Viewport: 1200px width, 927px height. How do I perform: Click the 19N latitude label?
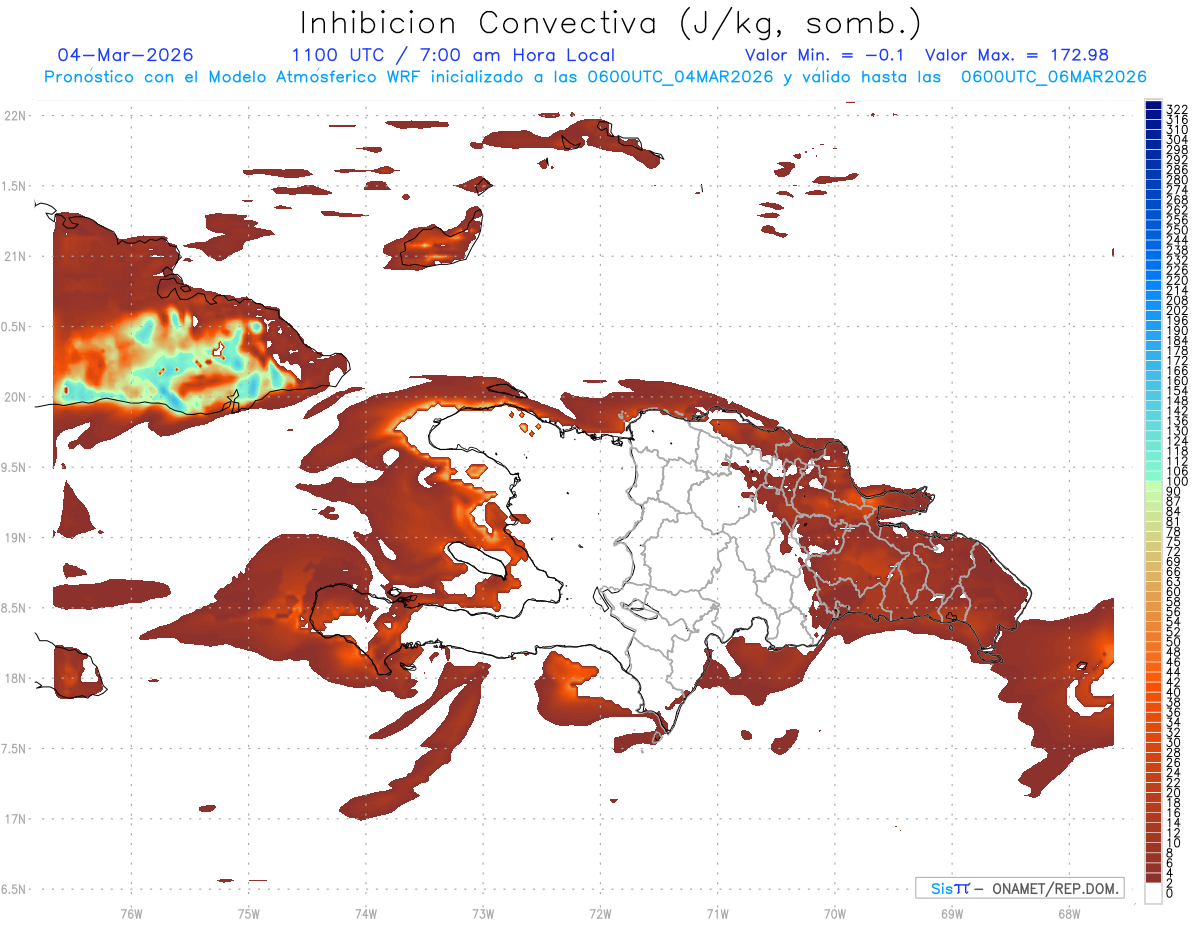(x=16, y=538)
